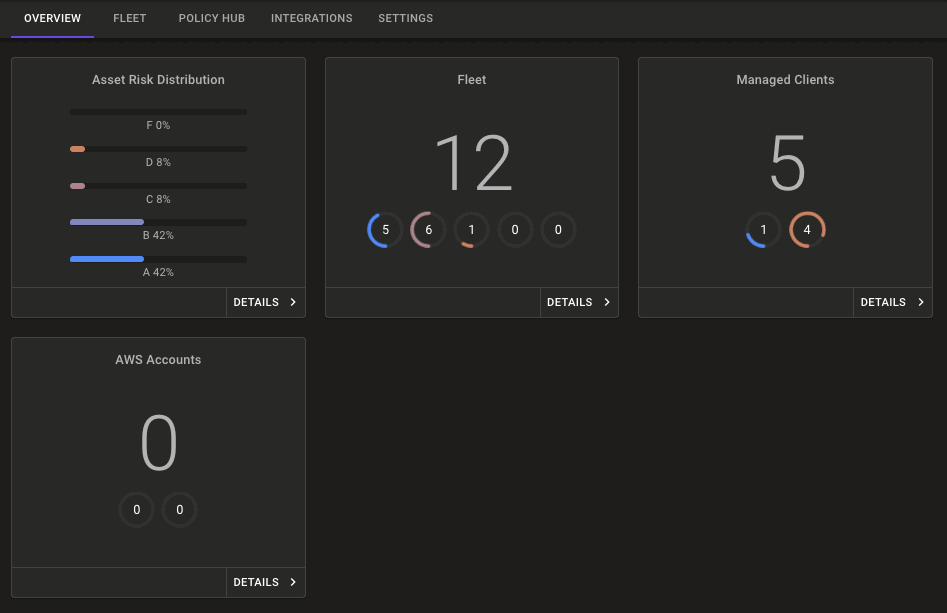
Task: Select the Overview tab
Action: (x=52, y=18)
